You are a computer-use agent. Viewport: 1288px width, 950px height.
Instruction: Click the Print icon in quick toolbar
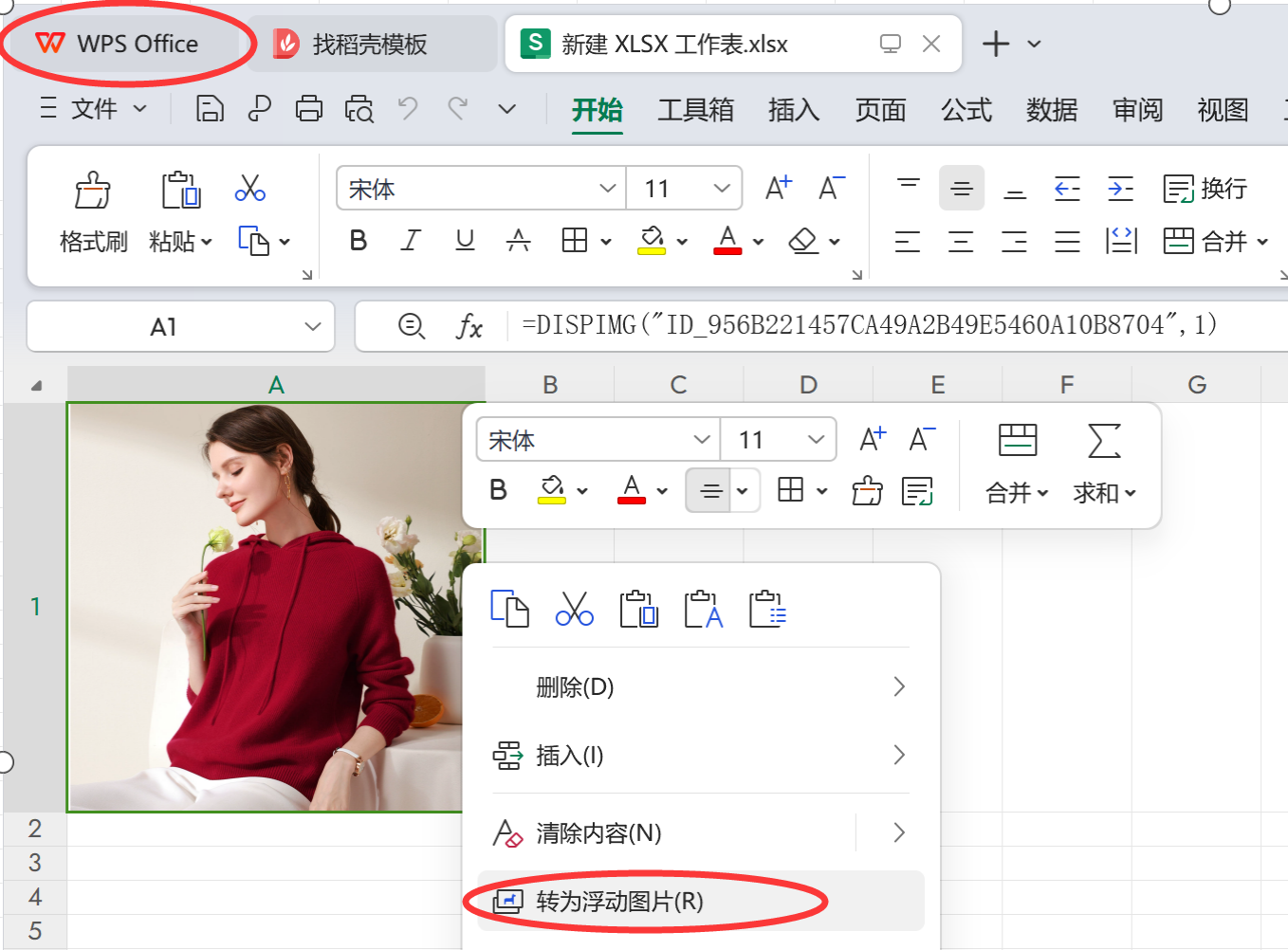[x=309, y=109]
